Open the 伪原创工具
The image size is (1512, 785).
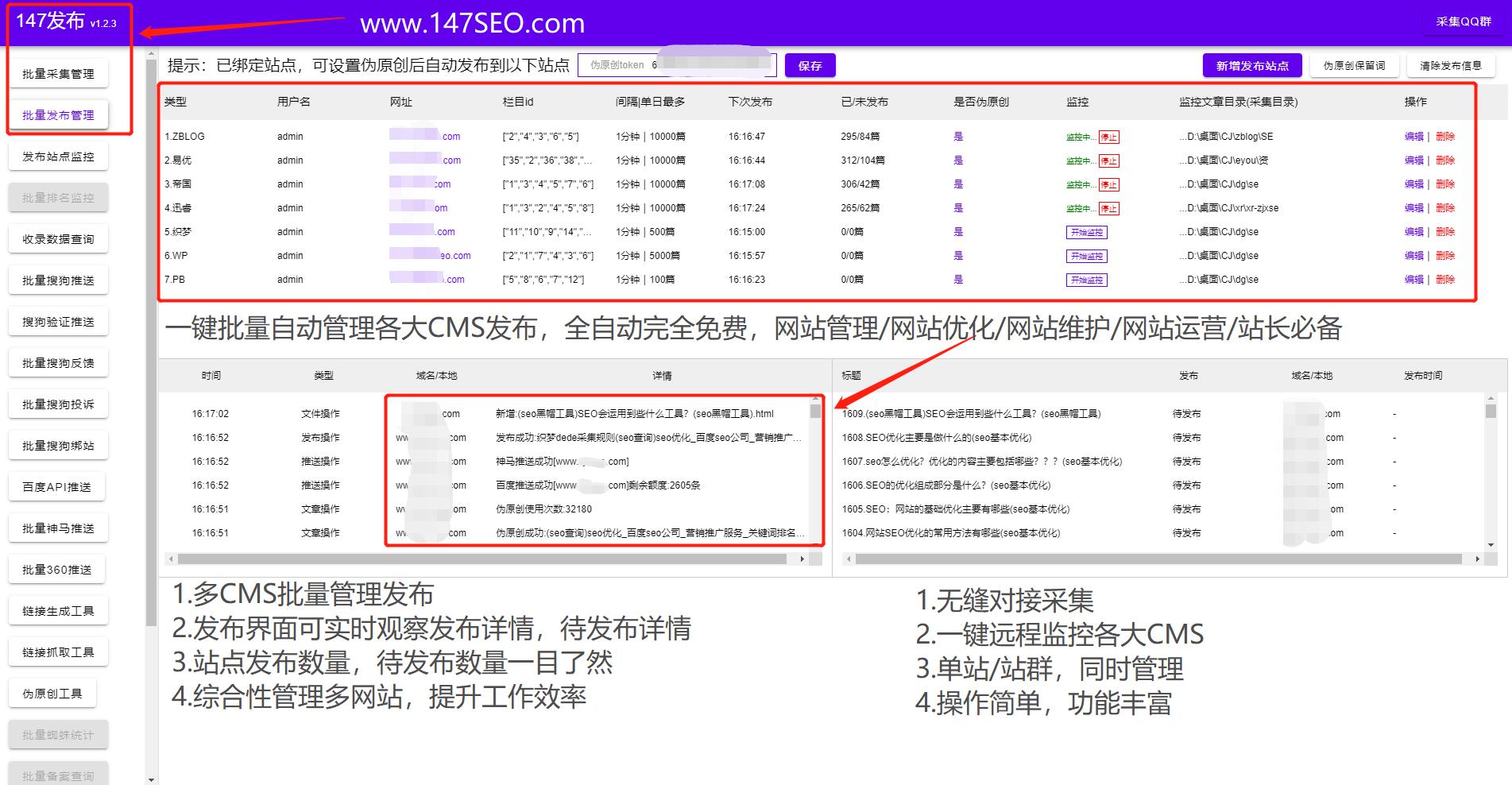(52, 693)
